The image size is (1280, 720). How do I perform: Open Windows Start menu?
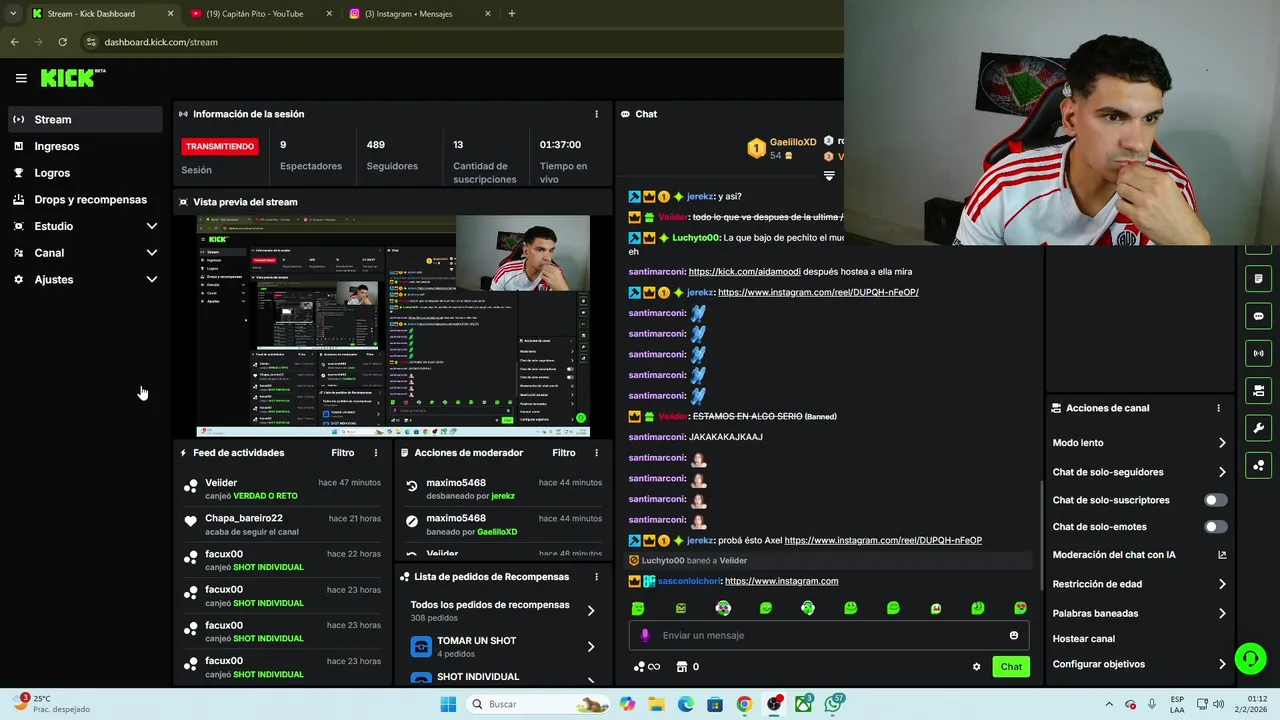[x=448, y=704]
